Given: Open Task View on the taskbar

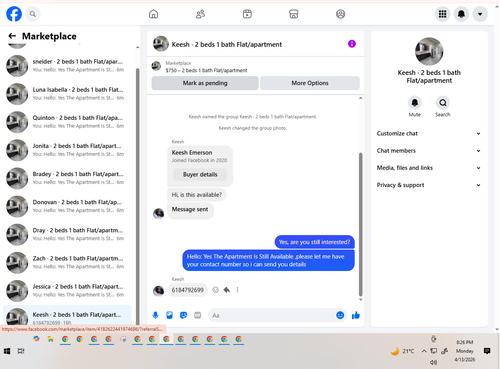Looking at the screenshot, I should (x=21, y=351).
